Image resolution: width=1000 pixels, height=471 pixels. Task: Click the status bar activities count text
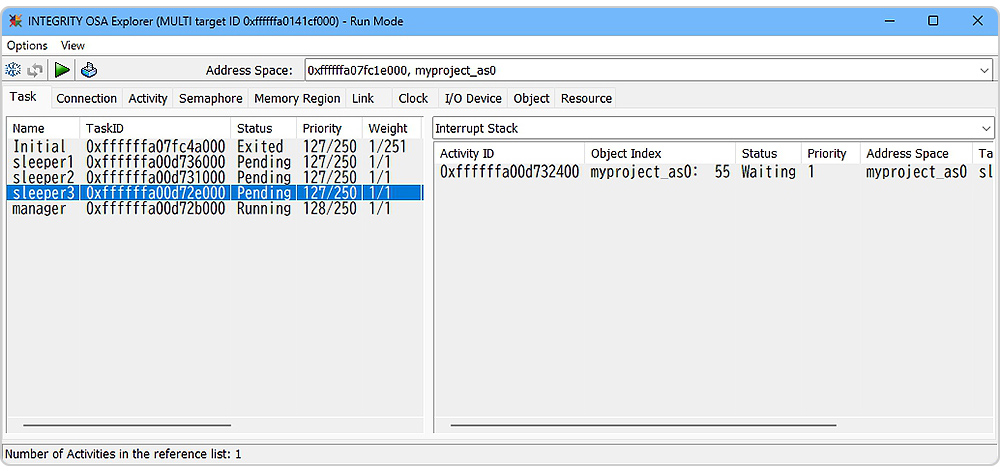coord(123,454)
